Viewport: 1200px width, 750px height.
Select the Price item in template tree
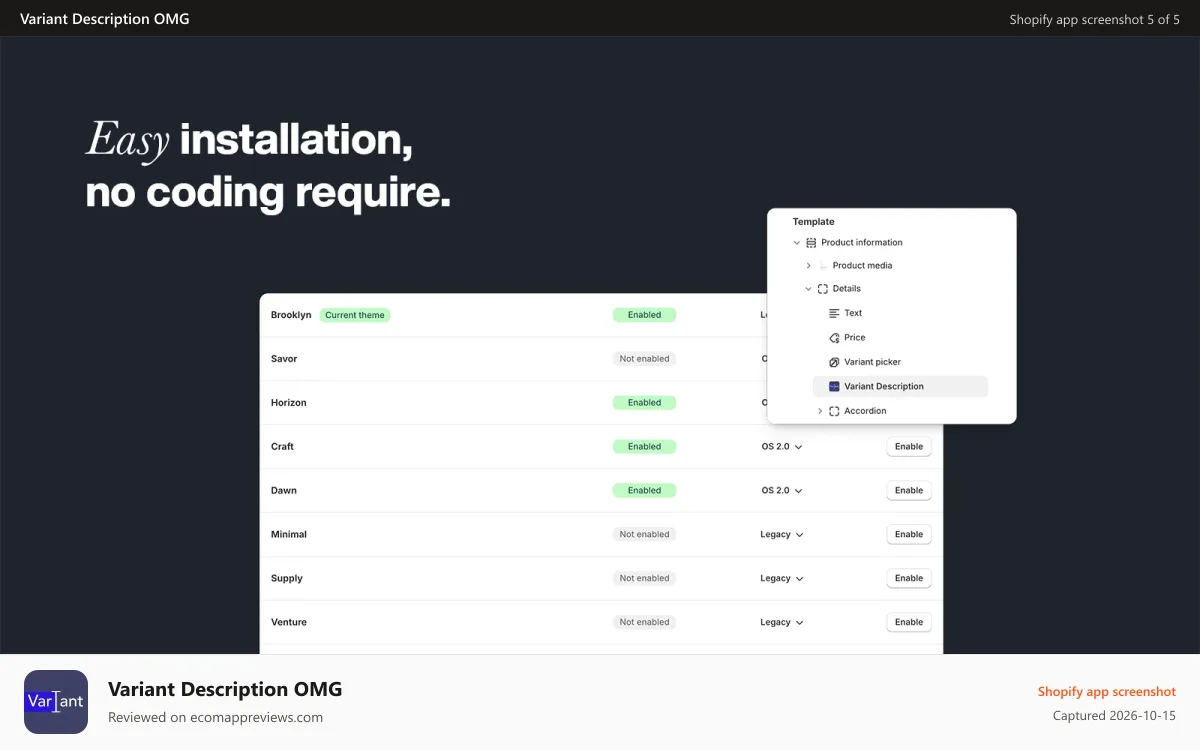click(x=855, y=338)
